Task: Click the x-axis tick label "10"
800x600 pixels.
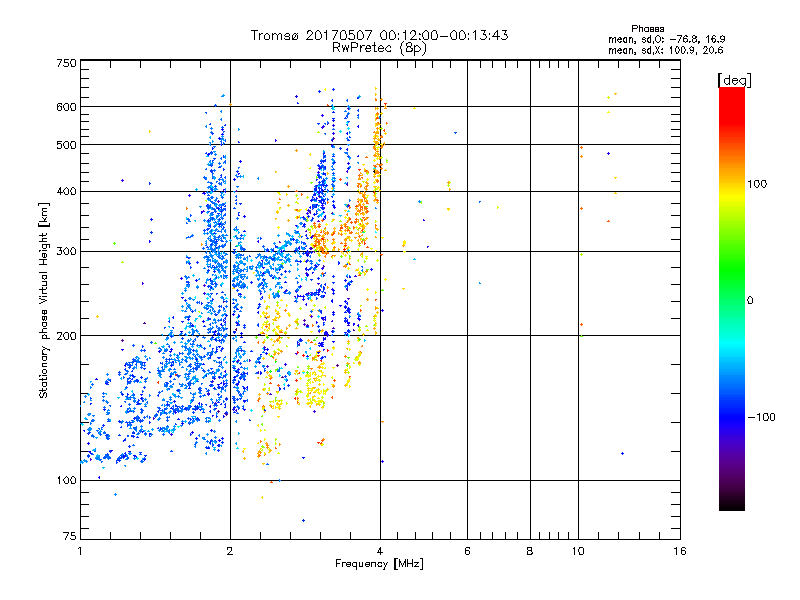Action: [578, 551]
